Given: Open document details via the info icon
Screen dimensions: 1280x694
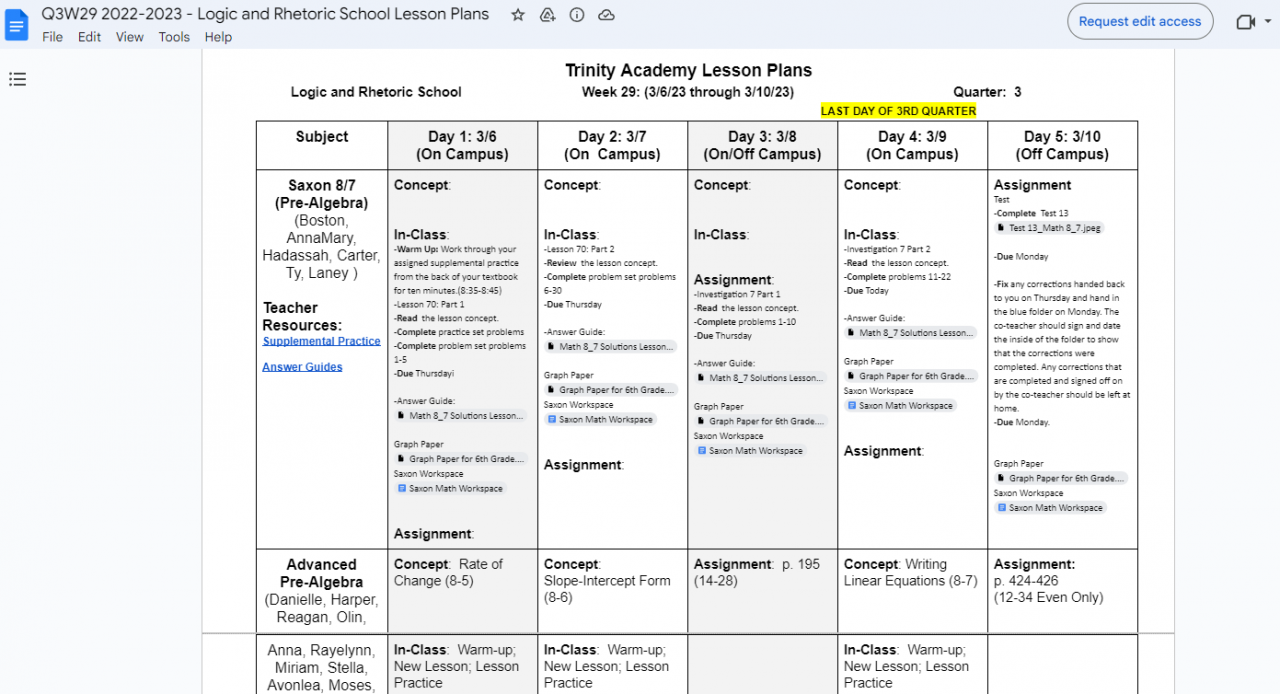Looking at the screenshot, I should [577, 14].
